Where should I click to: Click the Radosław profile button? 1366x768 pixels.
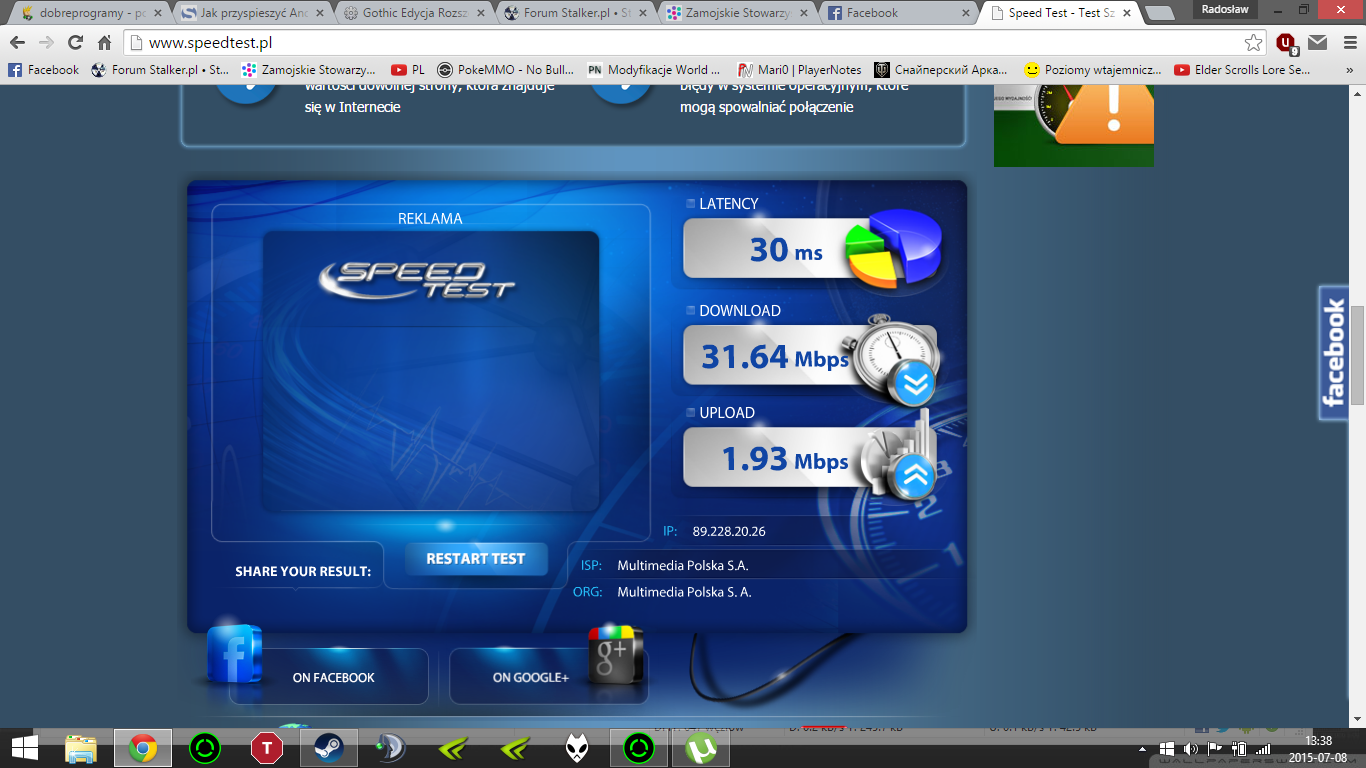(1225, 9)
